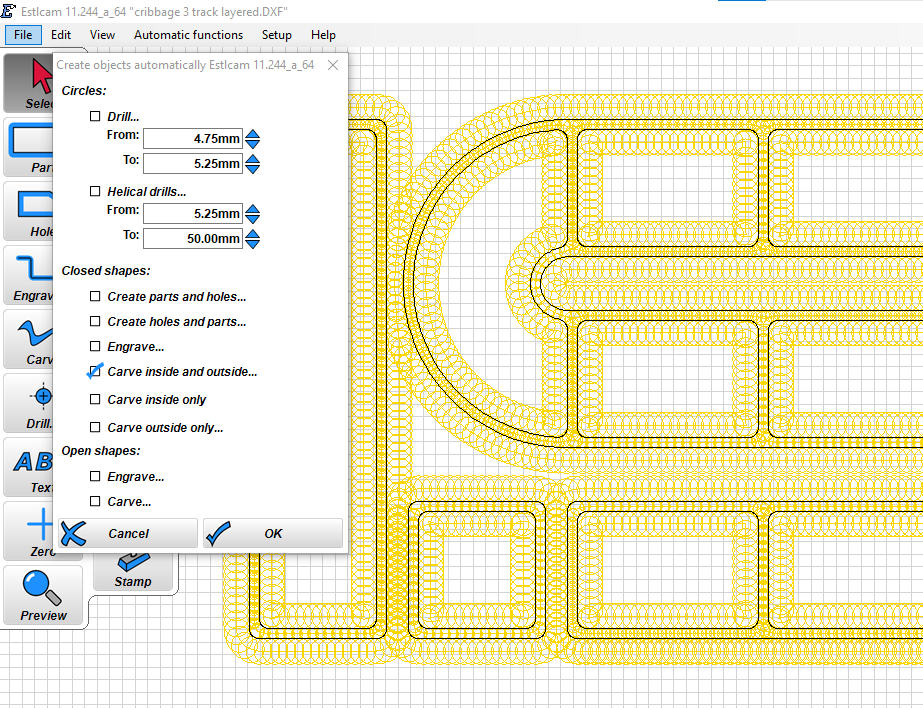Check Create holes and parts...
The height and width of the screenshot is (708, 923).
95,321
